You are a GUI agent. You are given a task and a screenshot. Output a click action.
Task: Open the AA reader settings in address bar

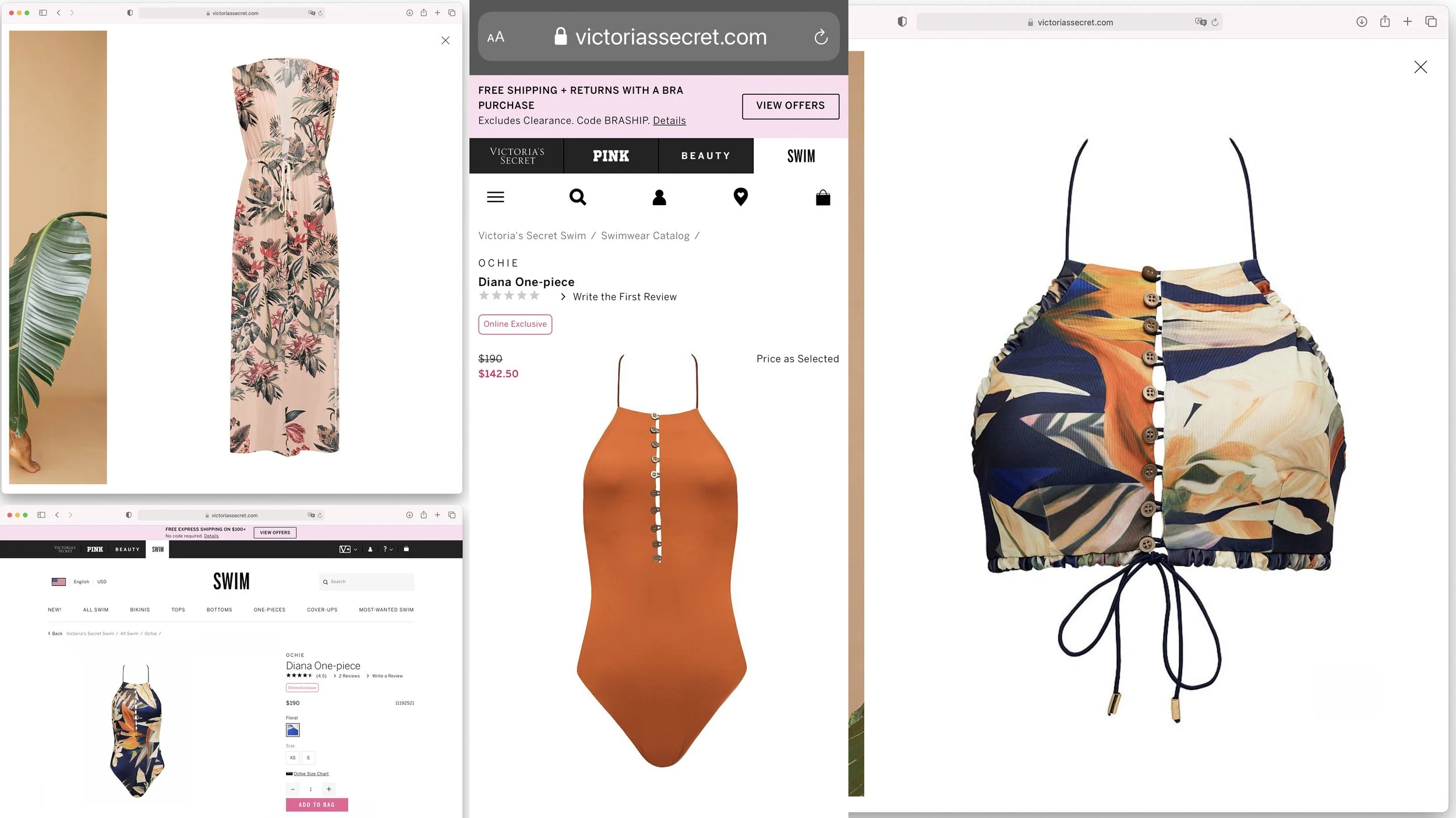(495, 37)
